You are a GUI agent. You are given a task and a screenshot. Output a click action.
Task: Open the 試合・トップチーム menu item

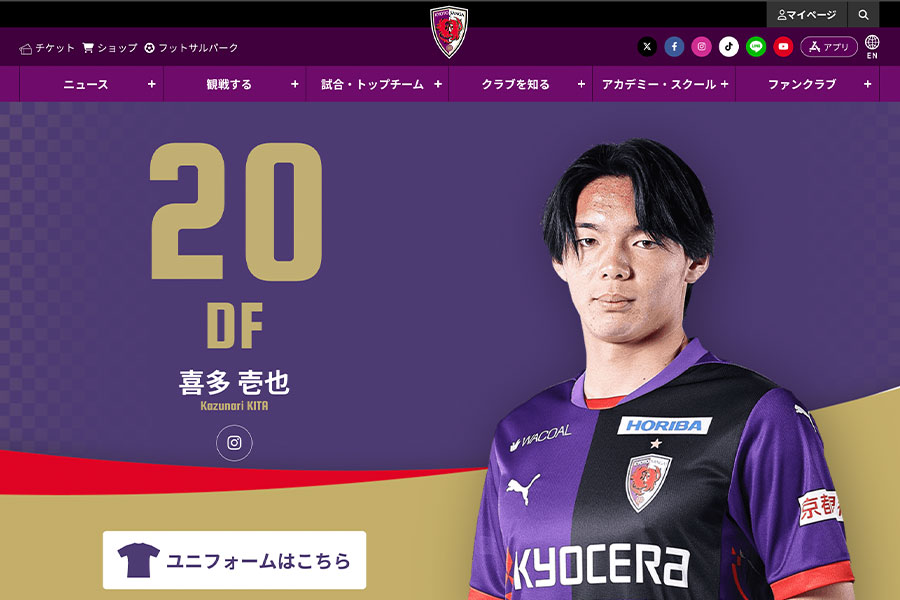[373, 84]
